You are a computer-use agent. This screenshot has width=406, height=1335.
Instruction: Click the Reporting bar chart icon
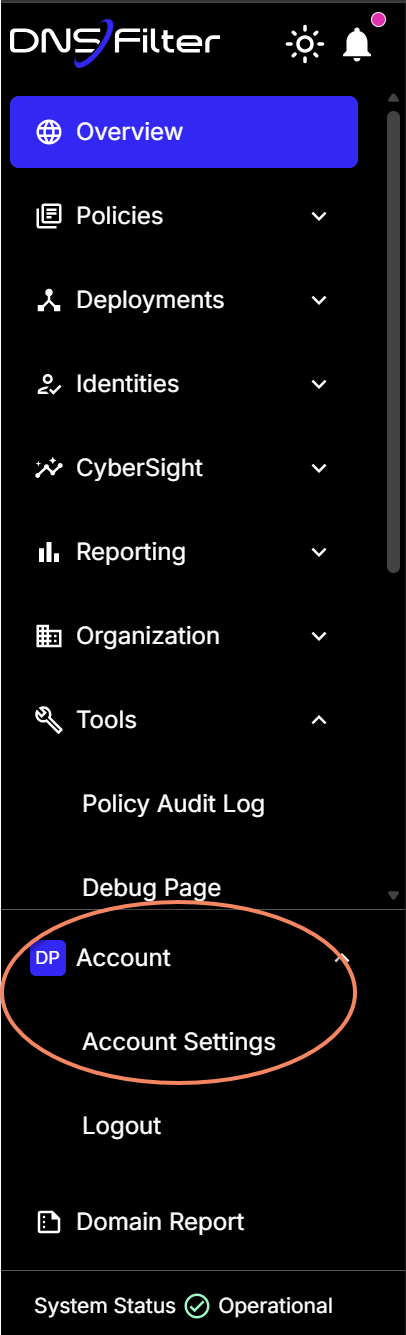click(x=48, y=552)
